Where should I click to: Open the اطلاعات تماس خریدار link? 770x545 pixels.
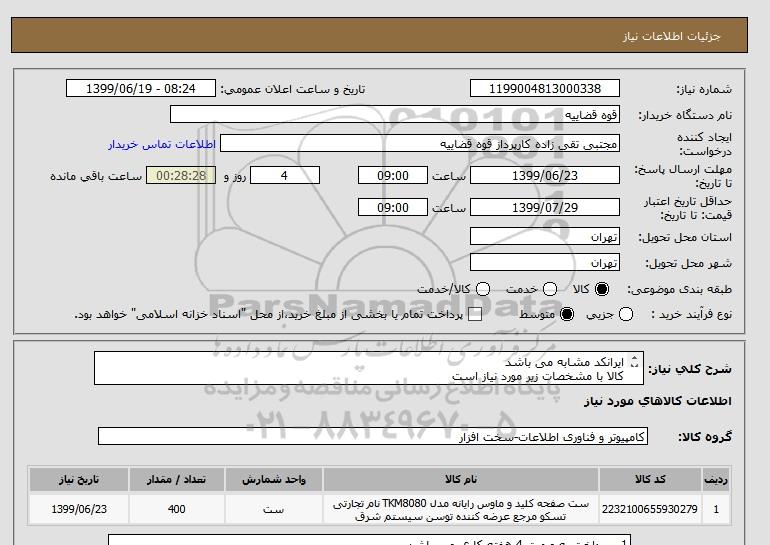162,144
